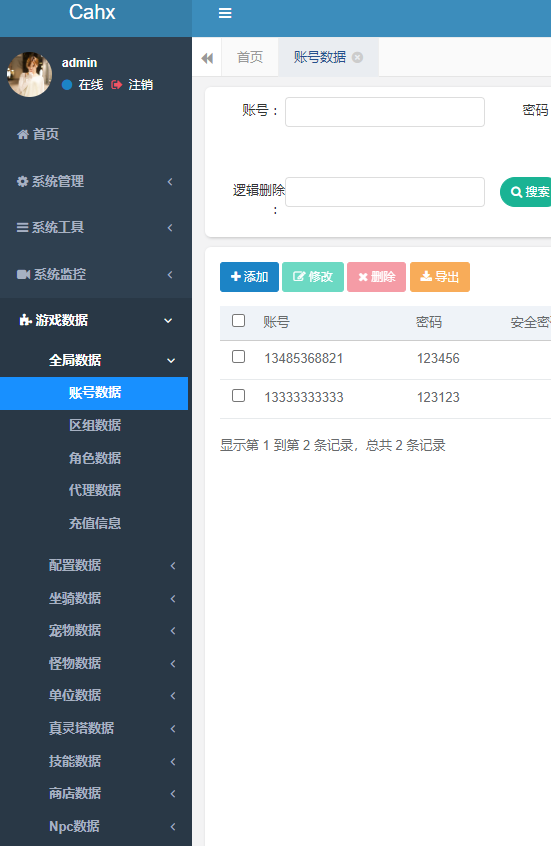551x846 pixels.
Task: Click the list icon beside 系统工具
Action: click(x=22, y=228)
